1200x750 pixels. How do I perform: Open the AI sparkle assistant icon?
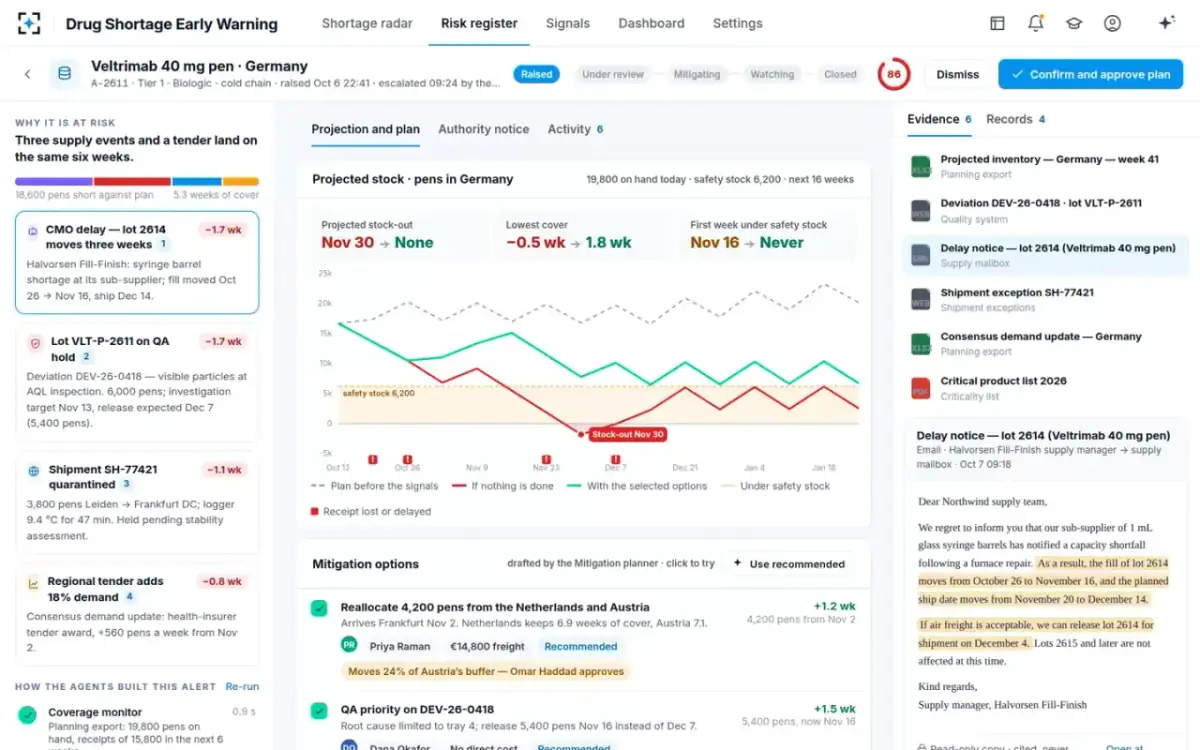[1166, 23]
